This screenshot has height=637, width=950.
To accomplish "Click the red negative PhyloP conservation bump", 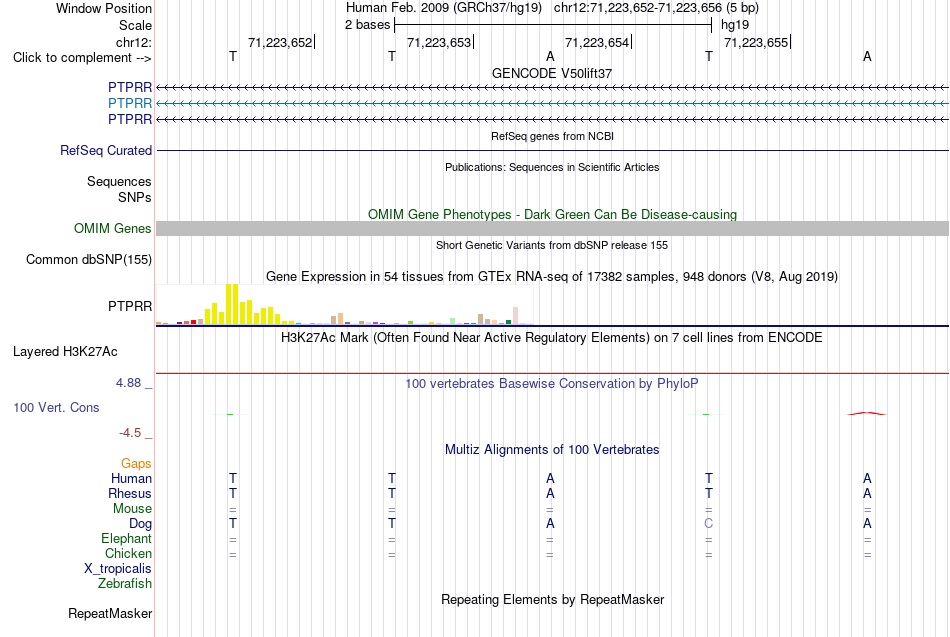I will pos(867,413).
